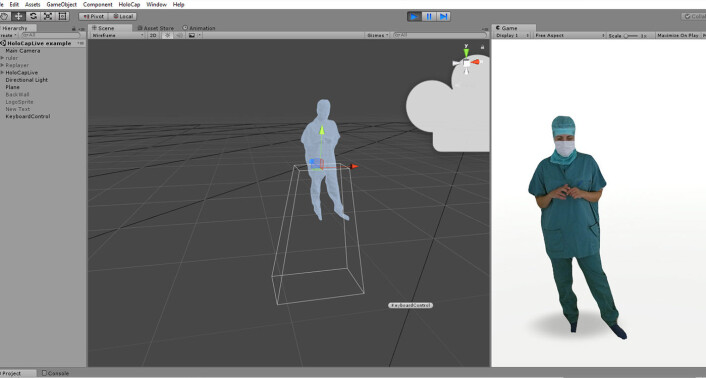Open the Hierarchy Create dropdown
The width and height of the screenshot is (706, 378).
(8, 35)
